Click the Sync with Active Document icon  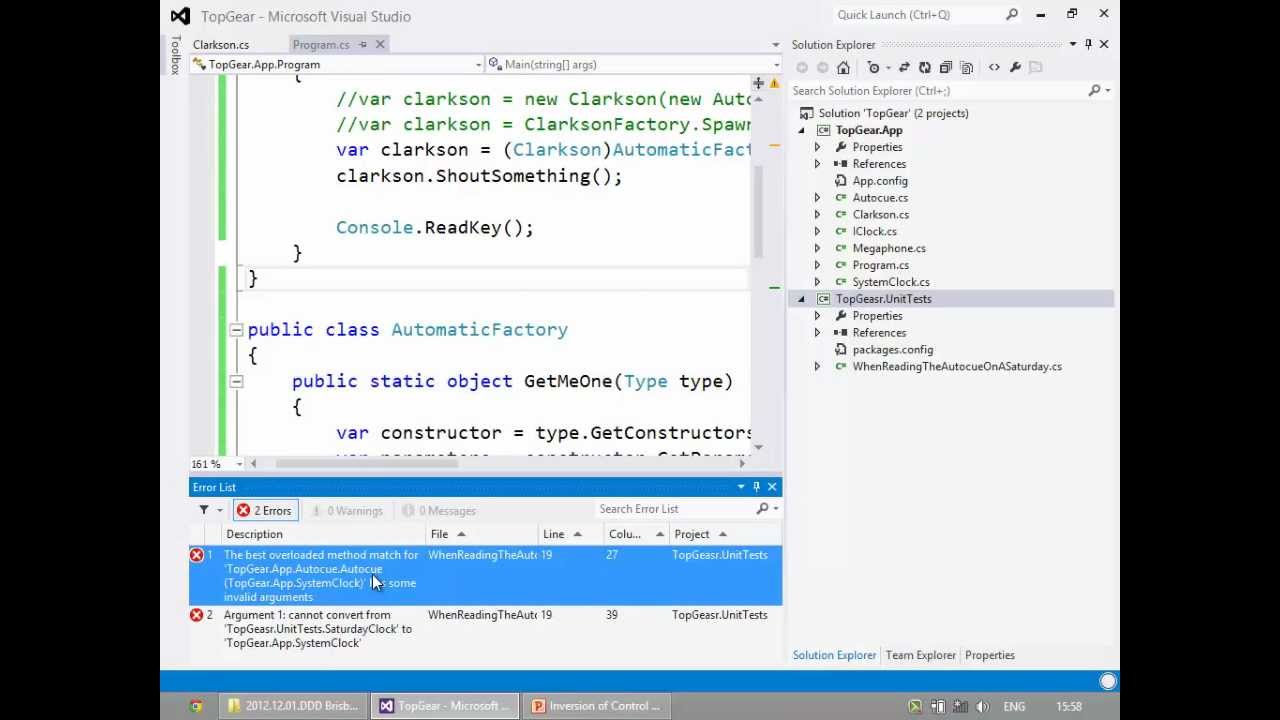[904, 67]
